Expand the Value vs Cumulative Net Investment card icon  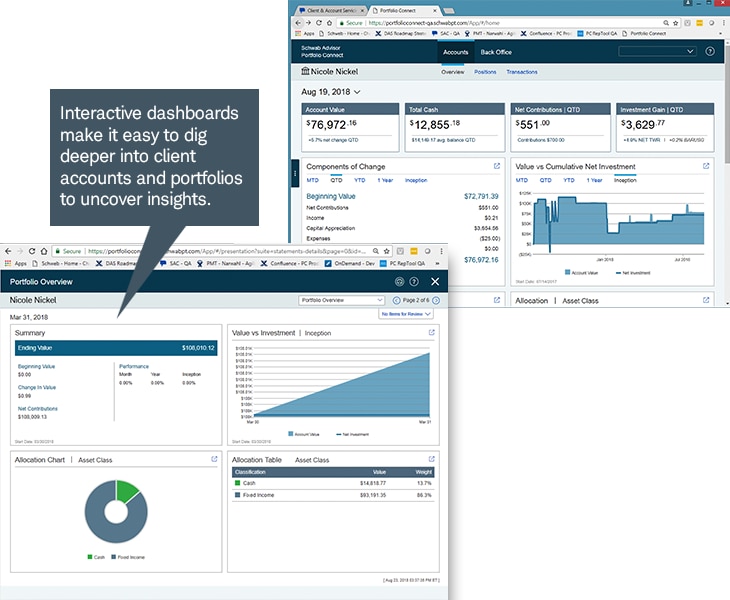pyautogui.click(x=706, y=166)
